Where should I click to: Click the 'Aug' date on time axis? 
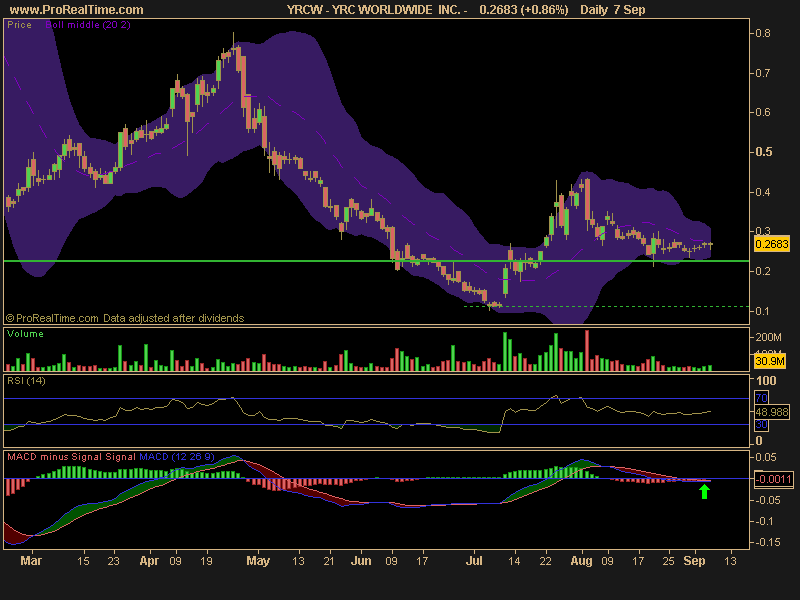(x=581, y=561)
